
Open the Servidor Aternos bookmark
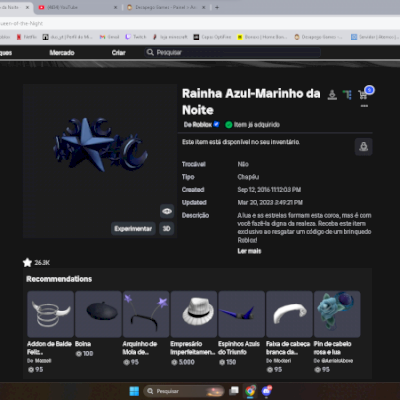pyautogui.click(x=375, y=37)
